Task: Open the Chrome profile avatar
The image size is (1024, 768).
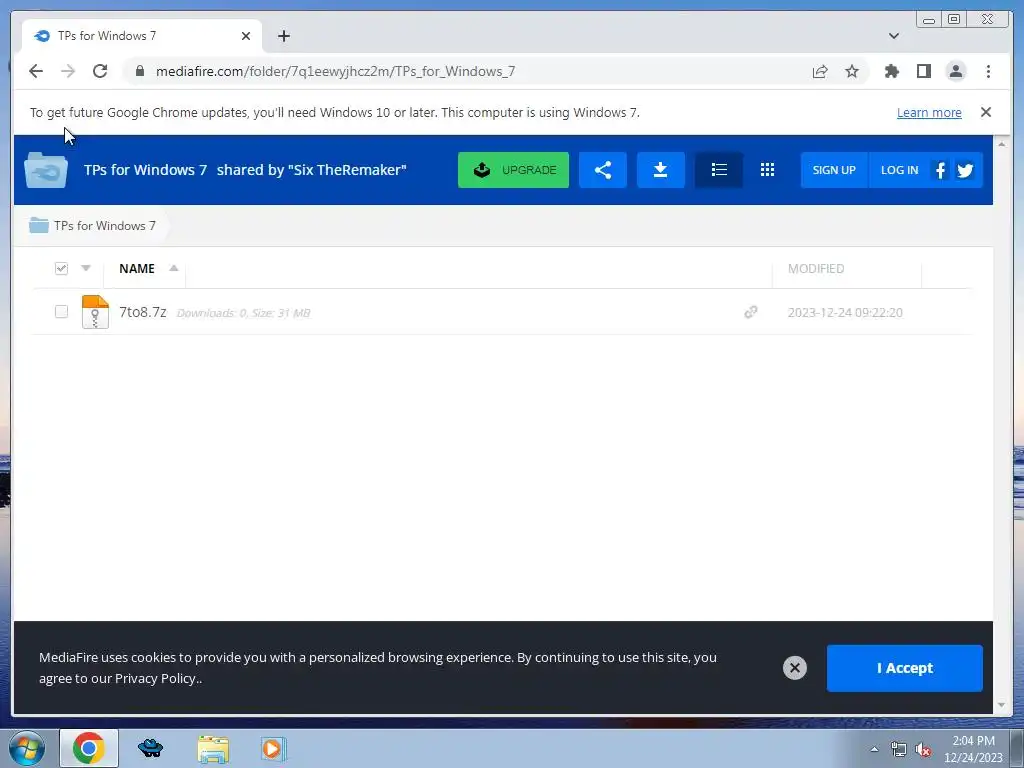Action: click(955, 71)
